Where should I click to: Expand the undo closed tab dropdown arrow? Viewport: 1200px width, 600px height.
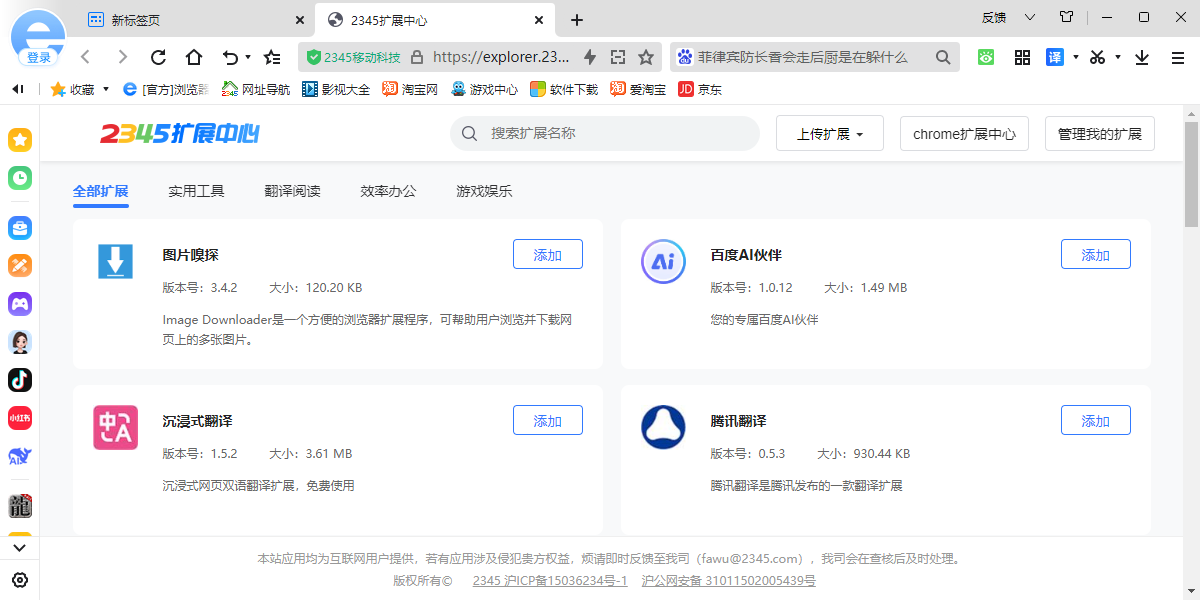(x=247, y=58)
